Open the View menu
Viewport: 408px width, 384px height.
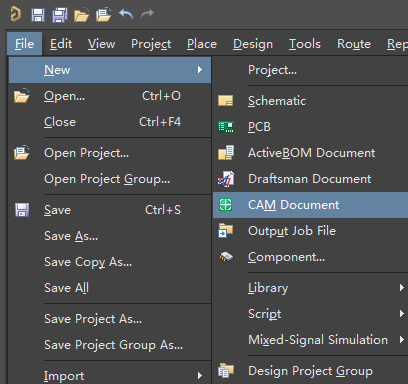pyautogui.click(x=102, y=44)
